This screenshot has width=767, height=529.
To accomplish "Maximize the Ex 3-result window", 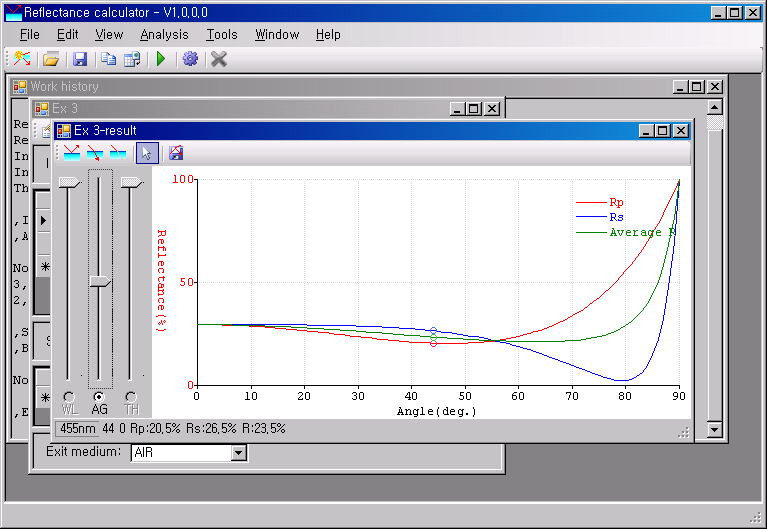I will click(663, 131).
